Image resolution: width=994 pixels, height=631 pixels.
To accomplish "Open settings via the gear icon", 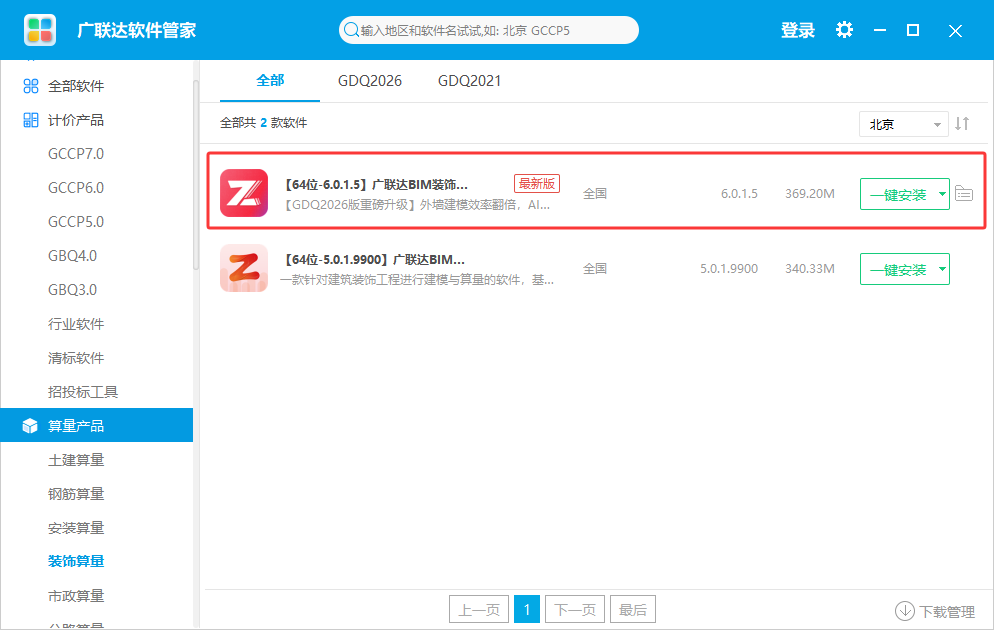I will tap(844, 30).
